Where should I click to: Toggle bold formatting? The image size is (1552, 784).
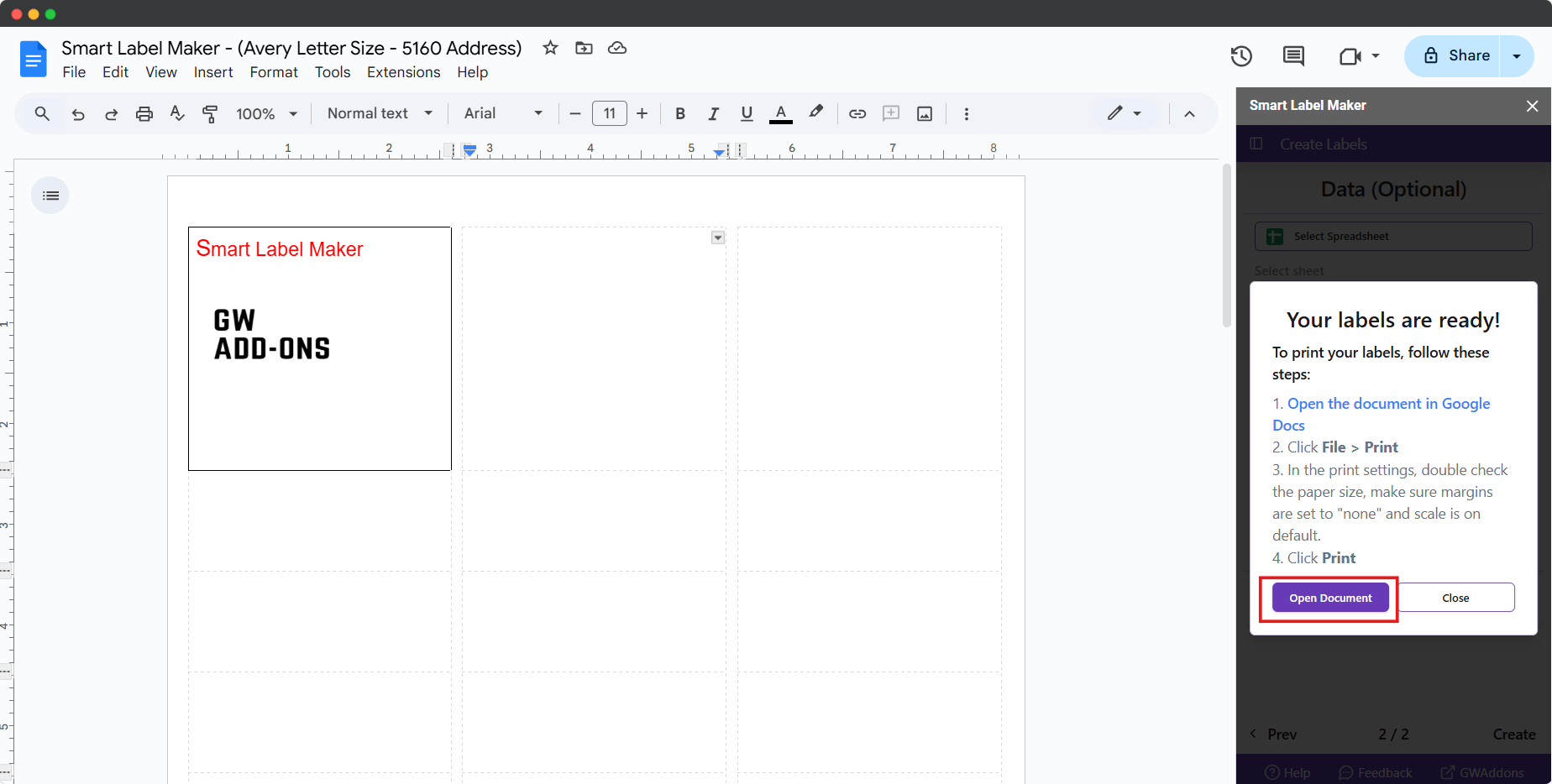(x=680, y=113)
